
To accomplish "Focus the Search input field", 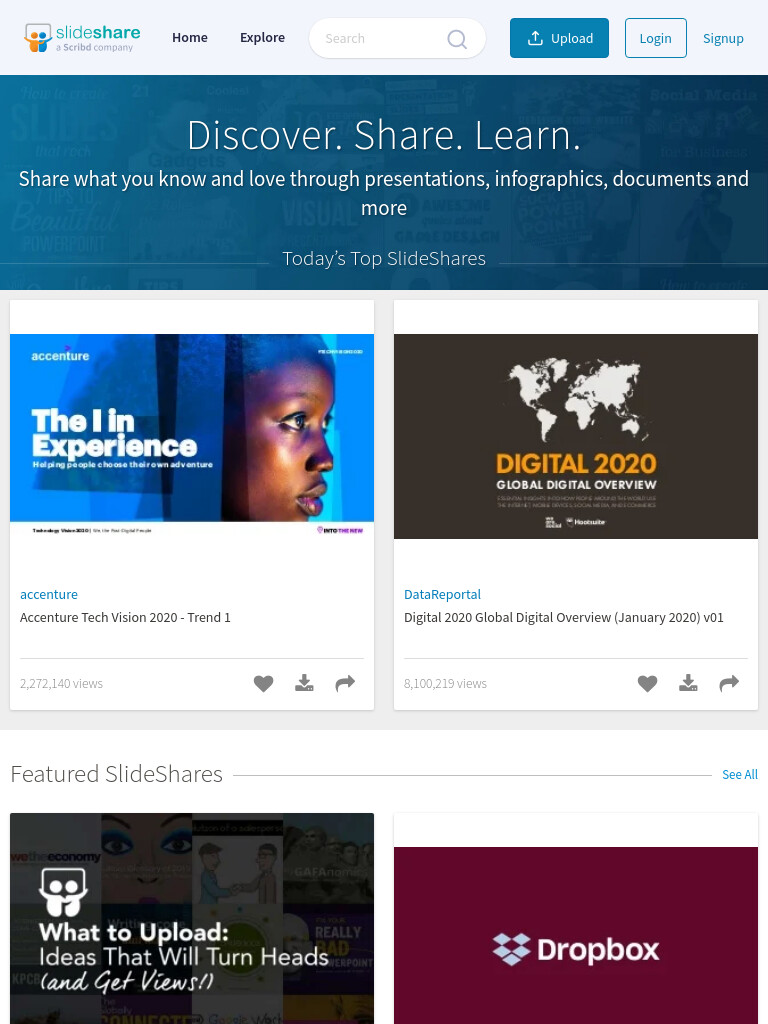I will 382,39.
